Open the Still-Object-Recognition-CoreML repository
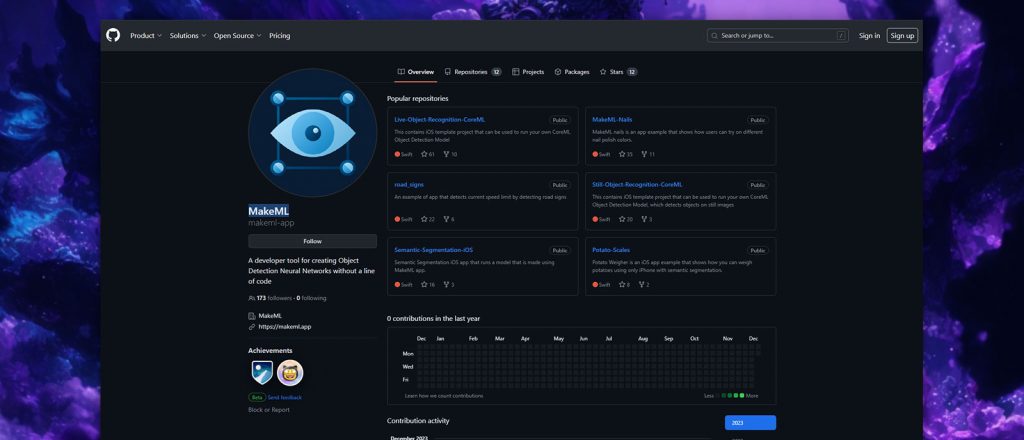Image resolution: width=1024 pixels, height=440 pixels. coord(637,185)
